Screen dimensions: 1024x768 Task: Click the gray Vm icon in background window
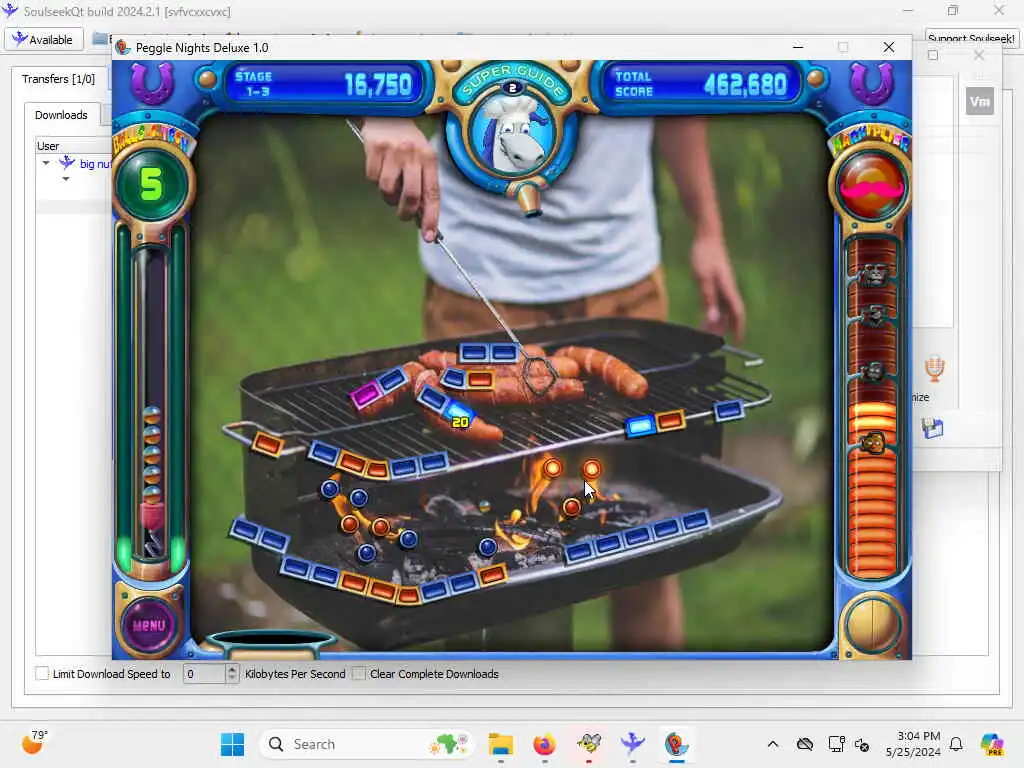980,102
